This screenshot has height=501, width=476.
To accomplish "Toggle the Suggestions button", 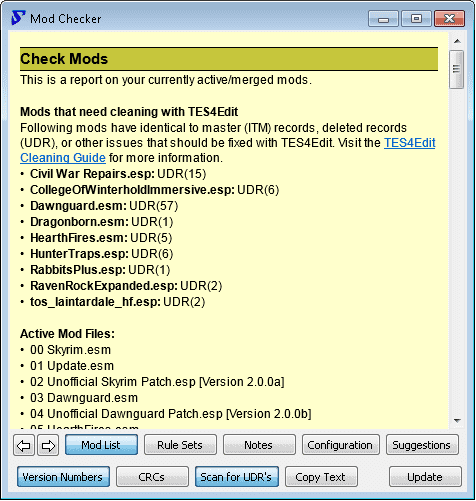I will 422,445.
